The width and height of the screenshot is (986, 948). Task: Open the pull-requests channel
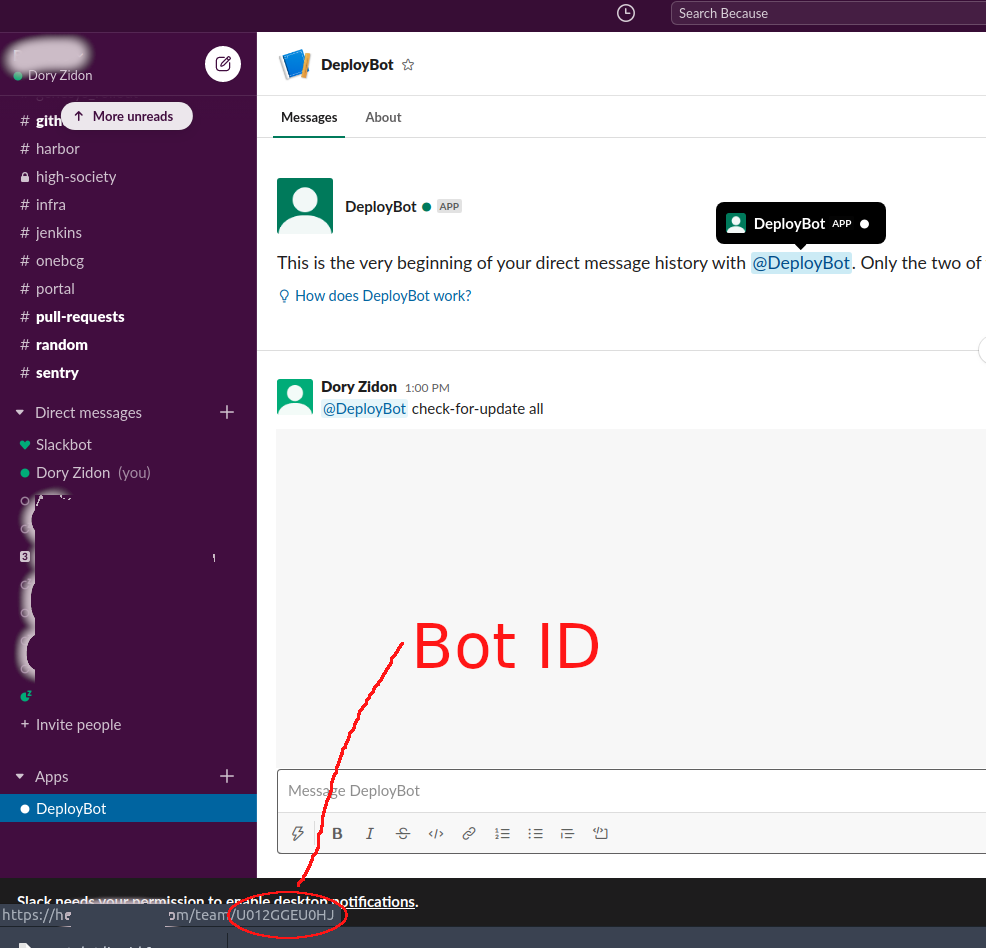click(128, 317)
